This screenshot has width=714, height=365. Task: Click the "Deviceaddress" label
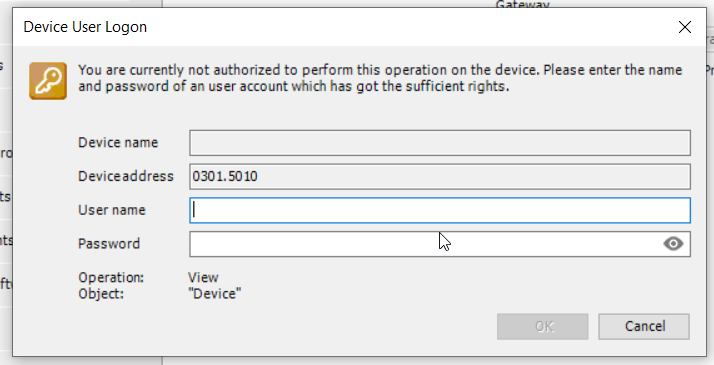coord(126,176)
